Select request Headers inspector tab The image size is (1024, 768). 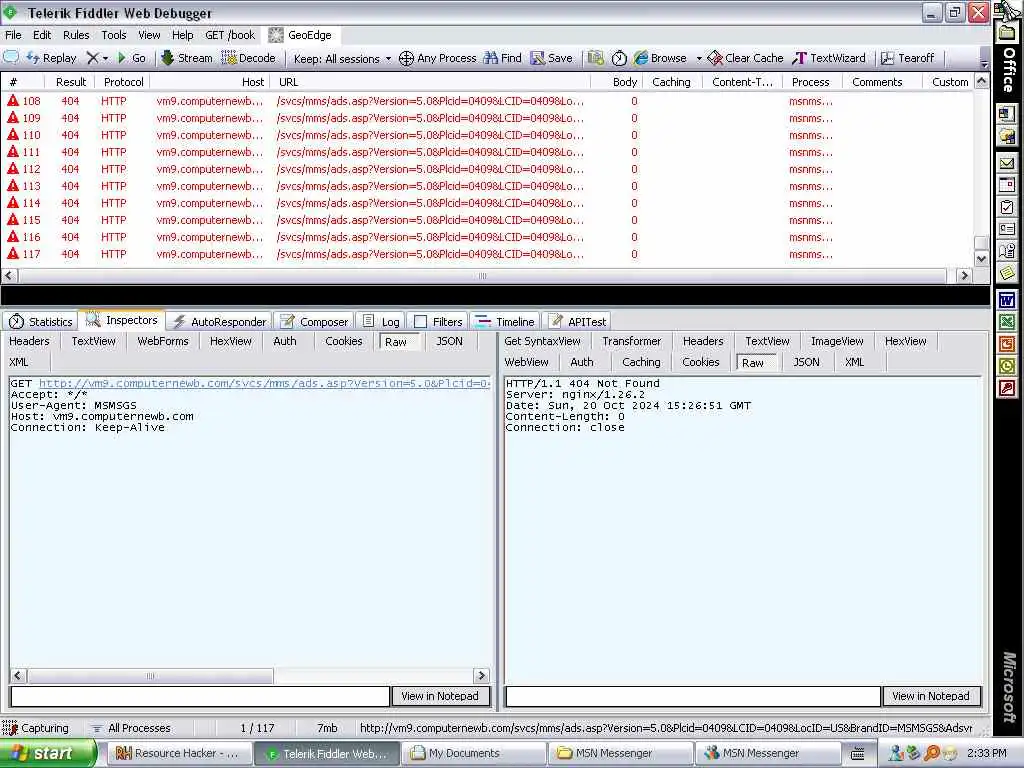pyautogui.click(x=29, y=341)
